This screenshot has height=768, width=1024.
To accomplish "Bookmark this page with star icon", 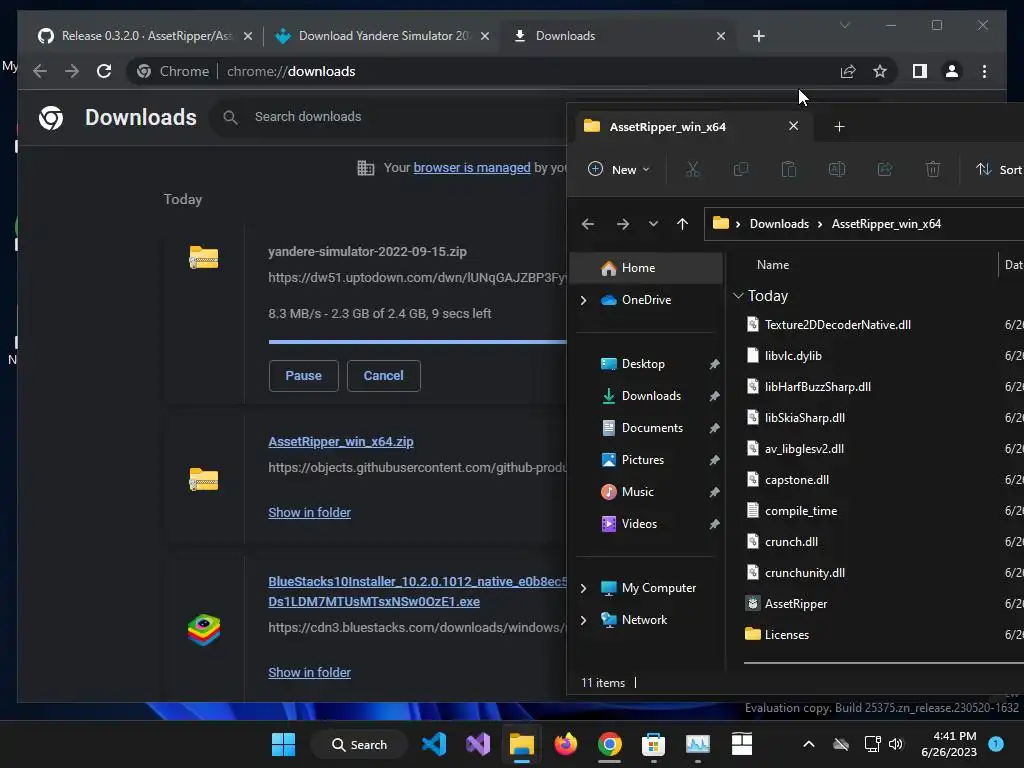I will 880,71.
